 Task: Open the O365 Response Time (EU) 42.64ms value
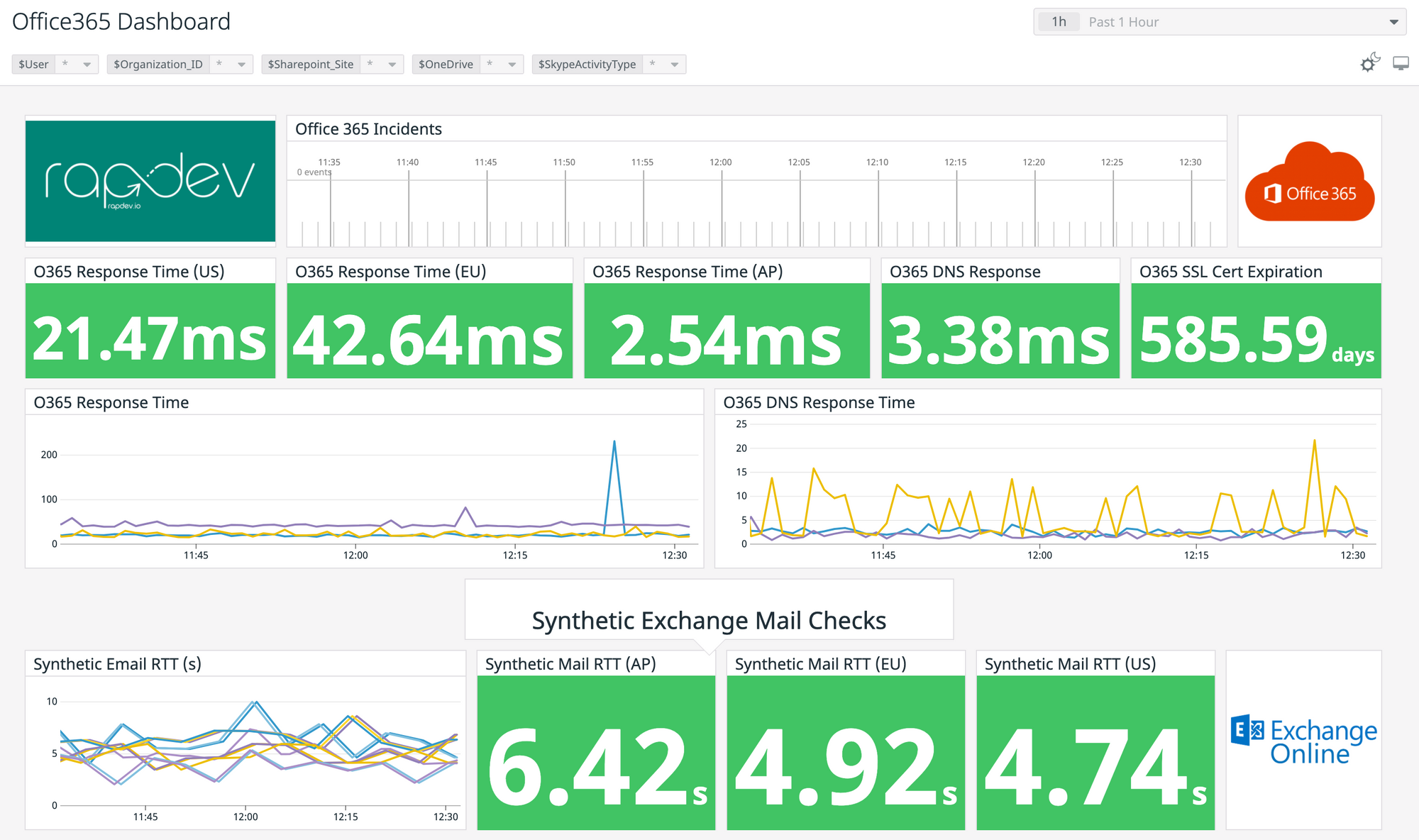[429, 340]
